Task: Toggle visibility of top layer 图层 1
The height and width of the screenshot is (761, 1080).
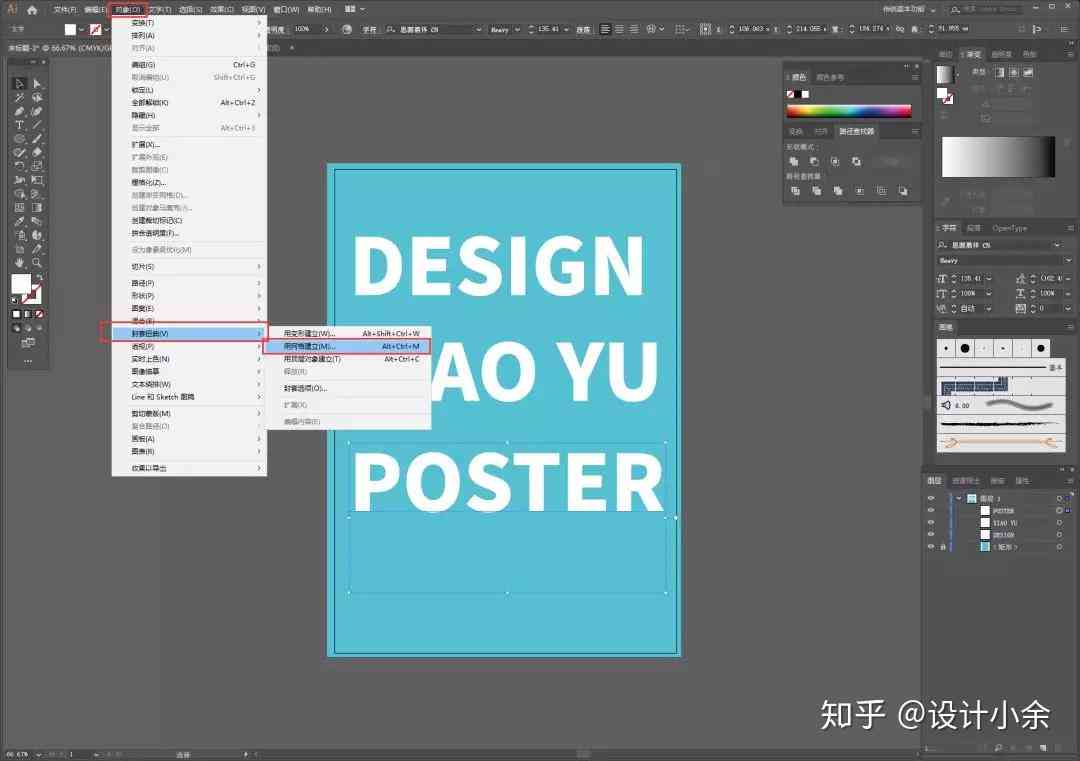Action: [x=931, y=498]
